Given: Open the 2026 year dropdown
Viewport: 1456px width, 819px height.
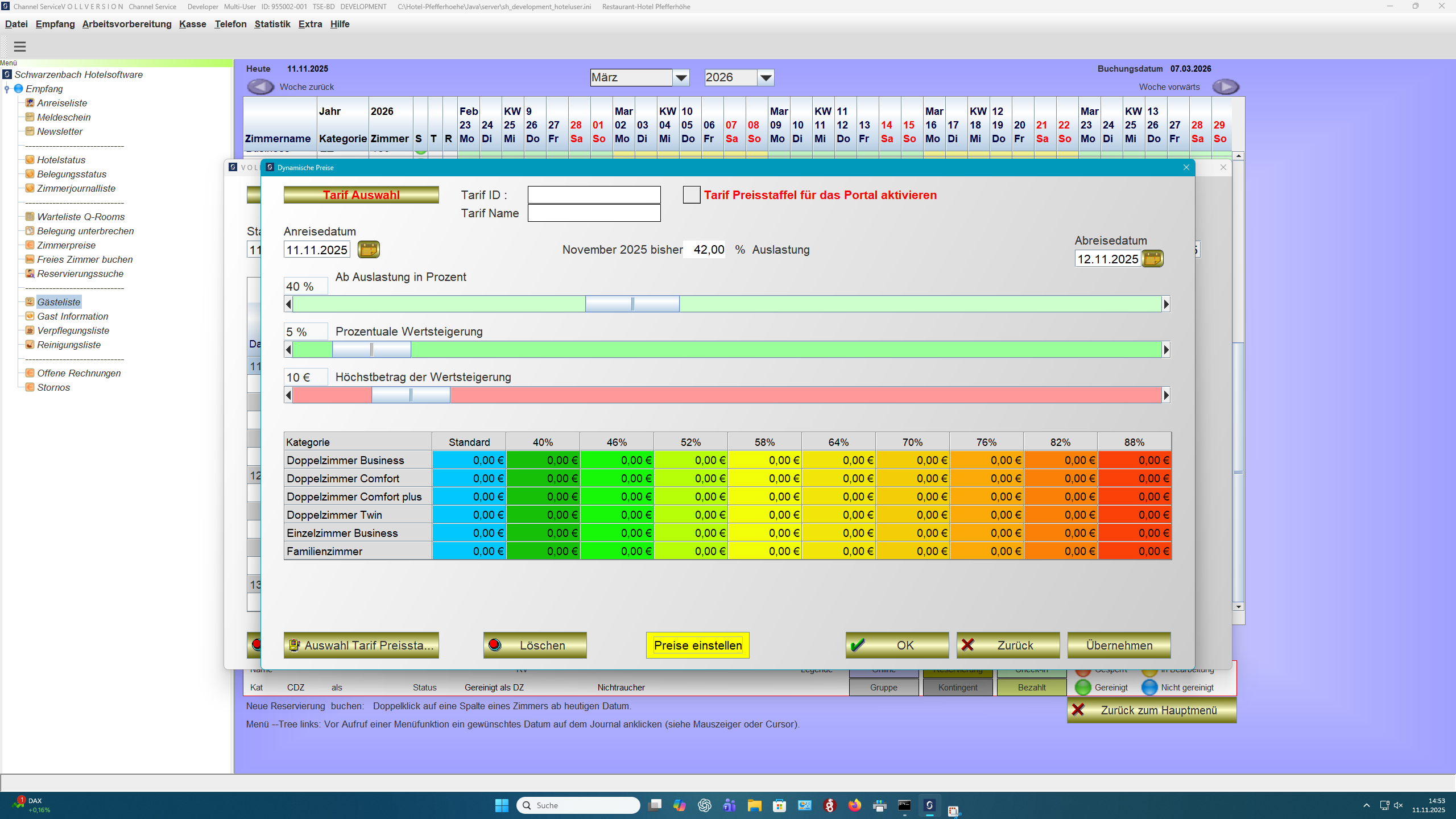Looking at the screenshot, I should (765, 77).
